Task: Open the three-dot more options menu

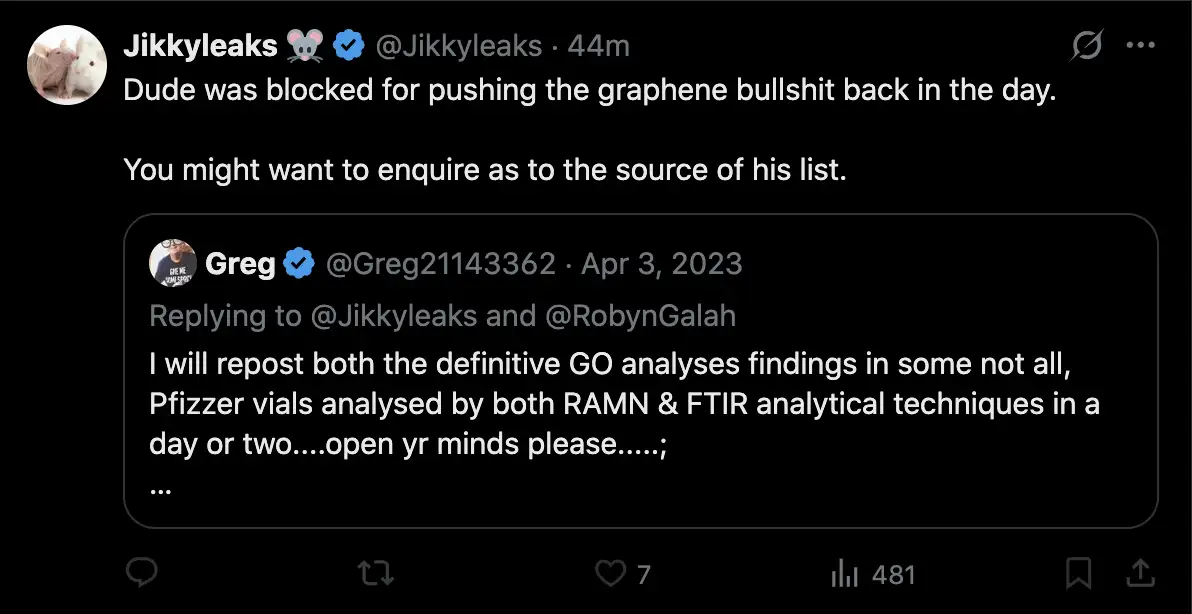Action: coord(1140,46)
